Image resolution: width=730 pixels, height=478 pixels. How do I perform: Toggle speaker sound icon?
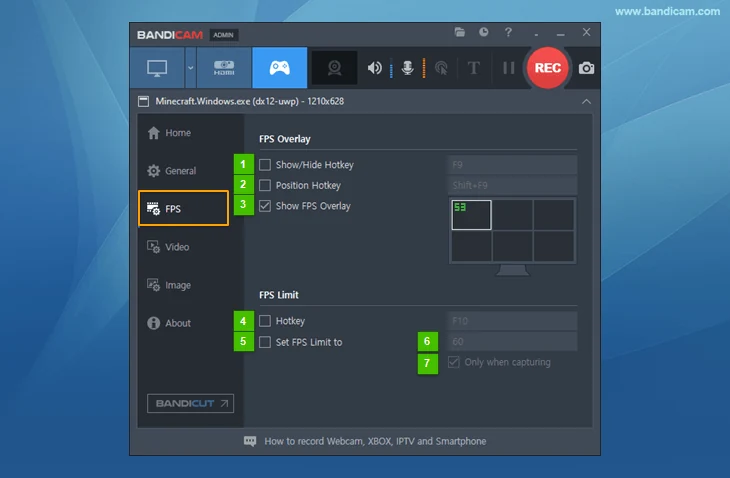pos(374,68)
